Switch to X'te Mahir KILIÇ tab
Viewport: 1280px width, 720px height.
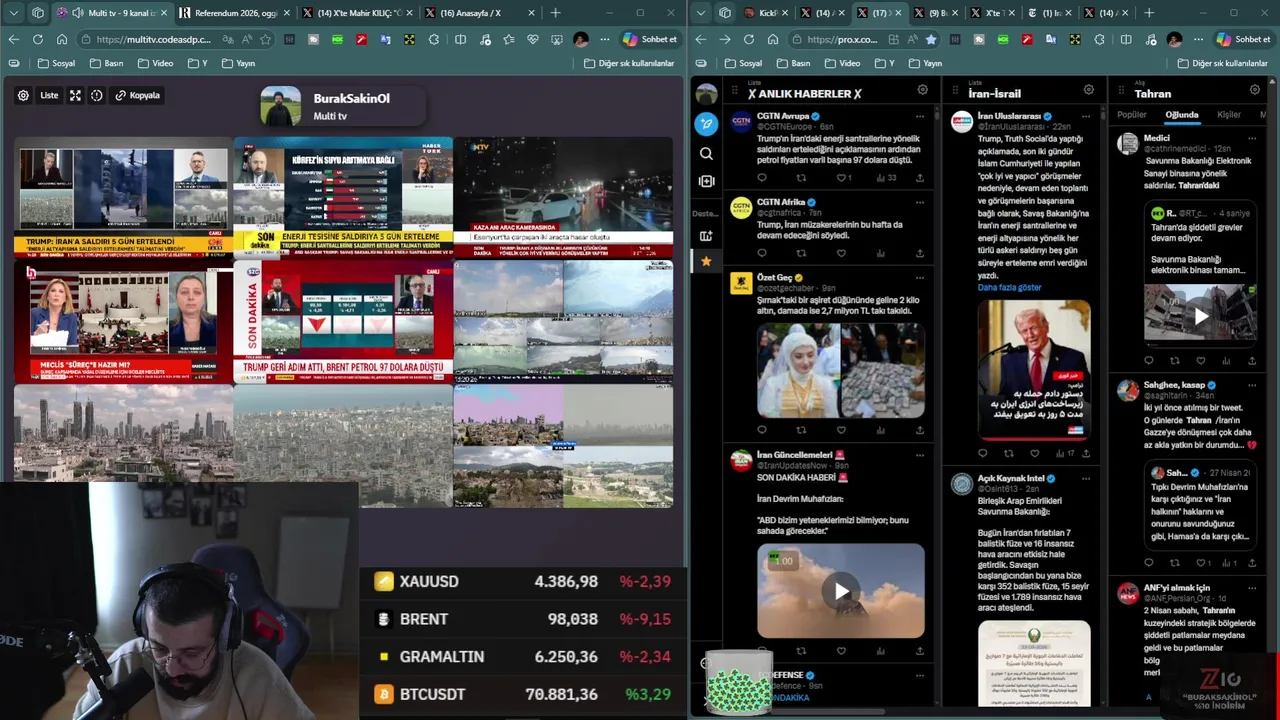coord(358,13)
